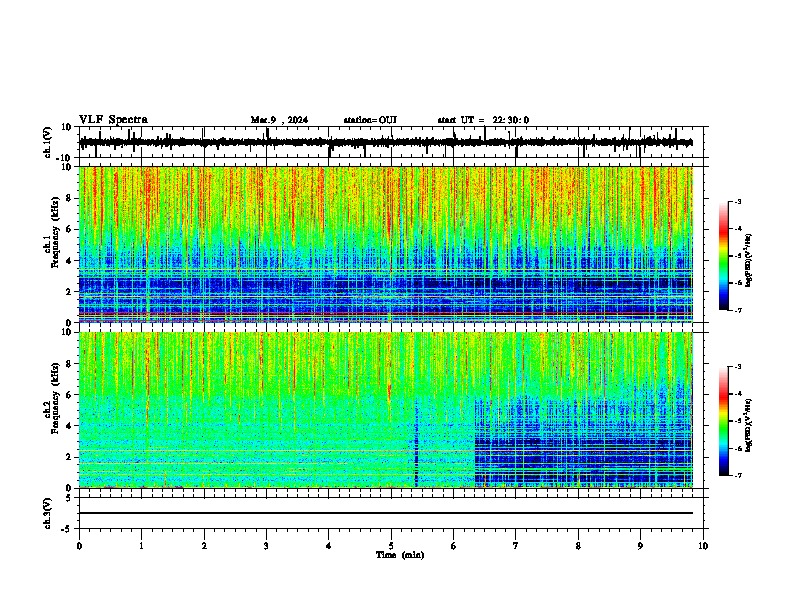Image resolution: width=792 pixels, height=612 pixels.
Task: Click the "2" kHz tick on ch.2 spectrogram
Action: click(69, 457)
